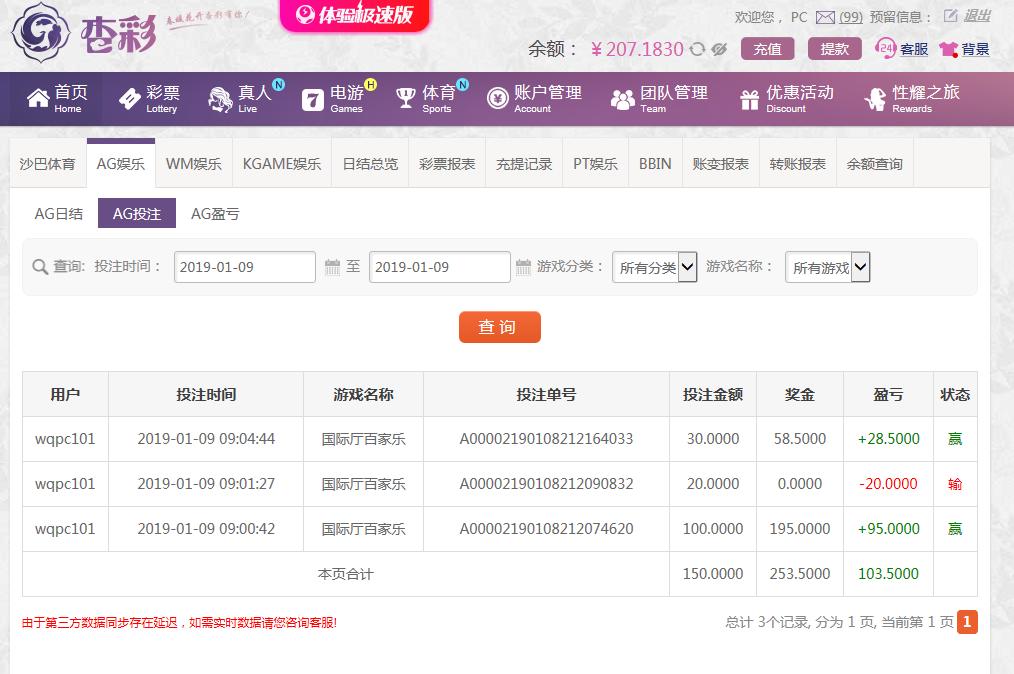
Task: Open the 性耀之旅 Rewards menu
Action: tap(912, 99)
